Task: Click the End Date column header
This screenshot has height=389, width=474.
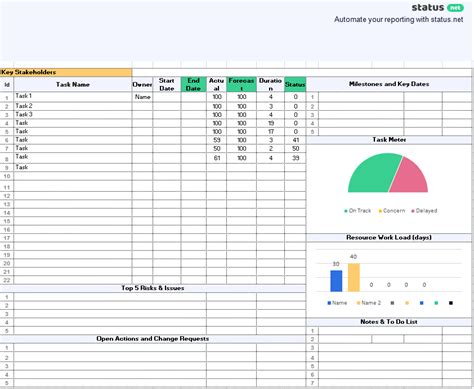Action: coord(193,84)
